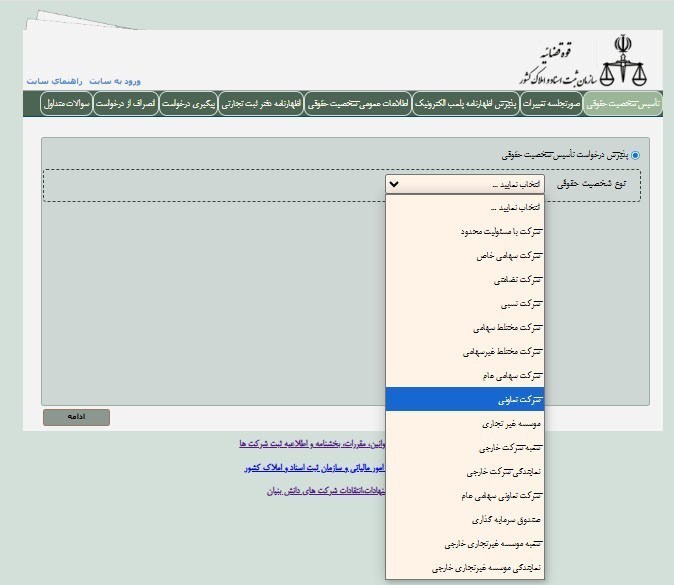The height and width of the screenshot is (585, 674).
Task: Switch to پیگیری درخواست tab
Action: click(188, 103)
